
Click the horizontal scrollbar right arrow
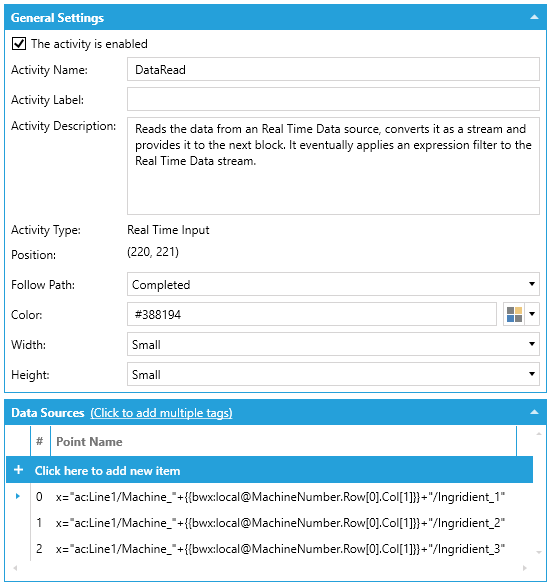pyautogui.click(x=524, y=568)
